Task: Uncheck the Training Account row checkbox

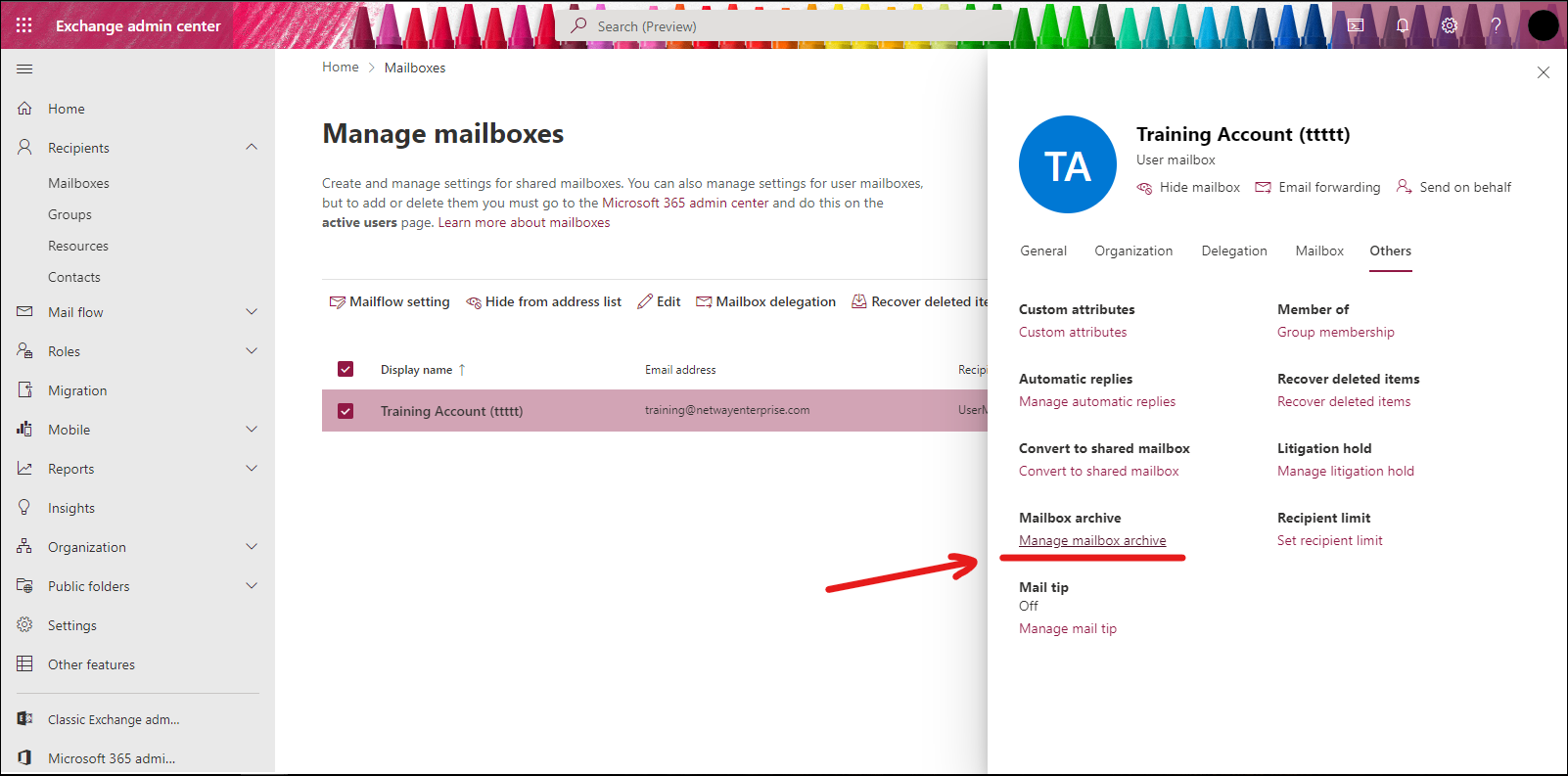Action: [346, 411]
